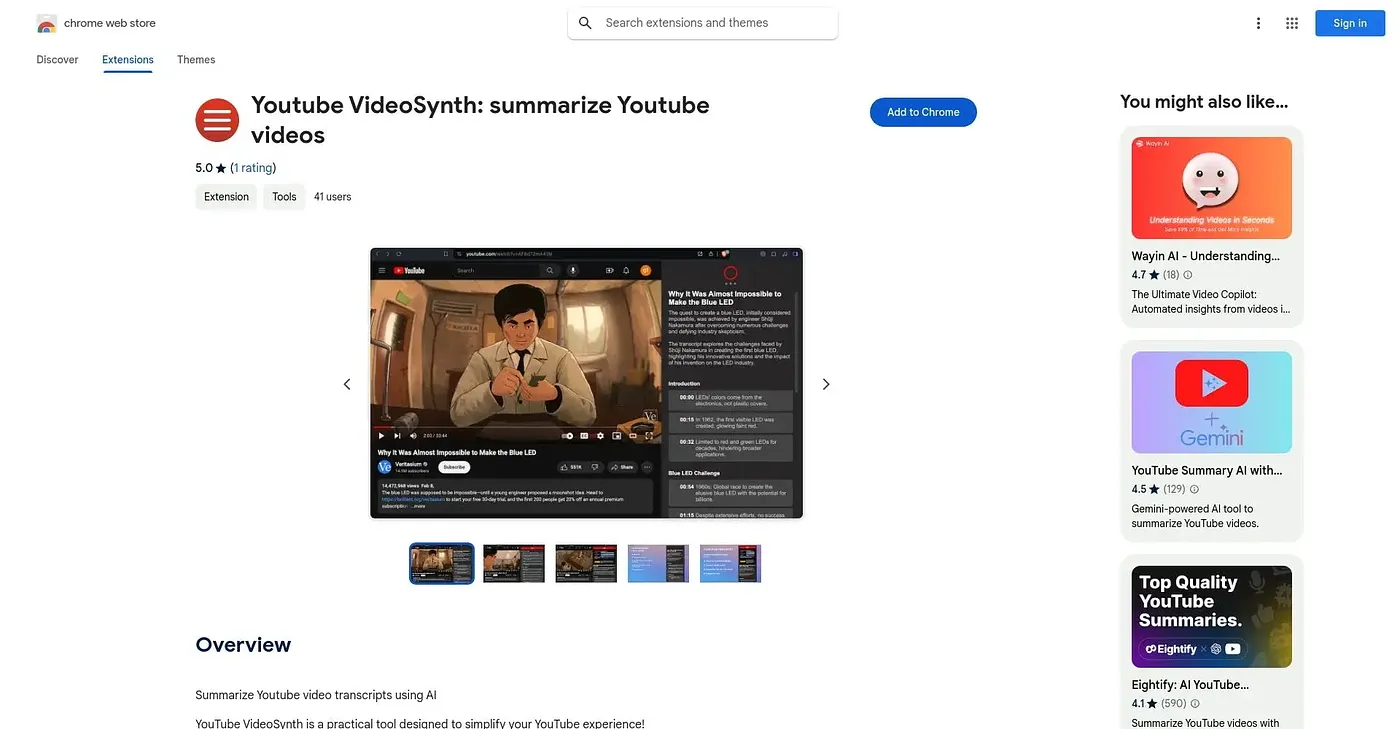Select the first screenshot thumbnail
Image resolution: width=1400 pixels, height=729 pixels.
(x=442, y=564)
